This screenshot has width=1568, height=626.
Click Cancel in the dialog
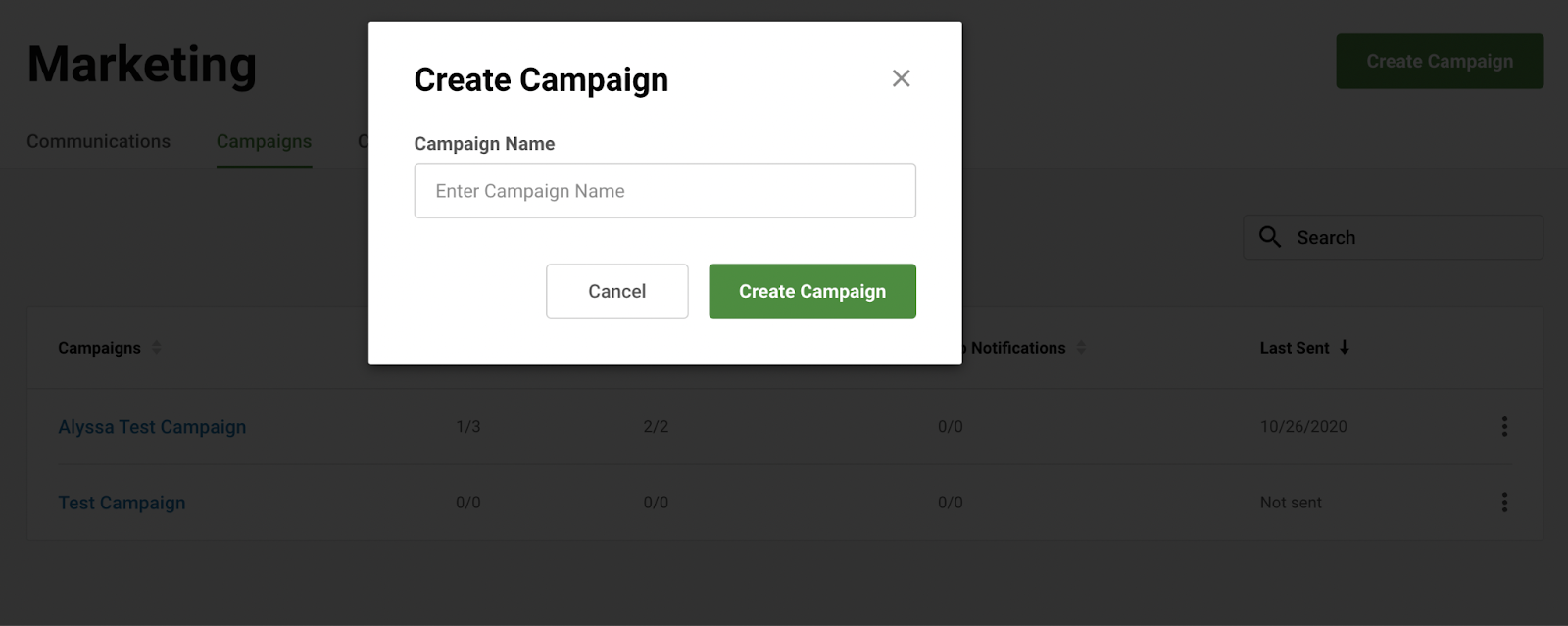[x=616, y=291]
